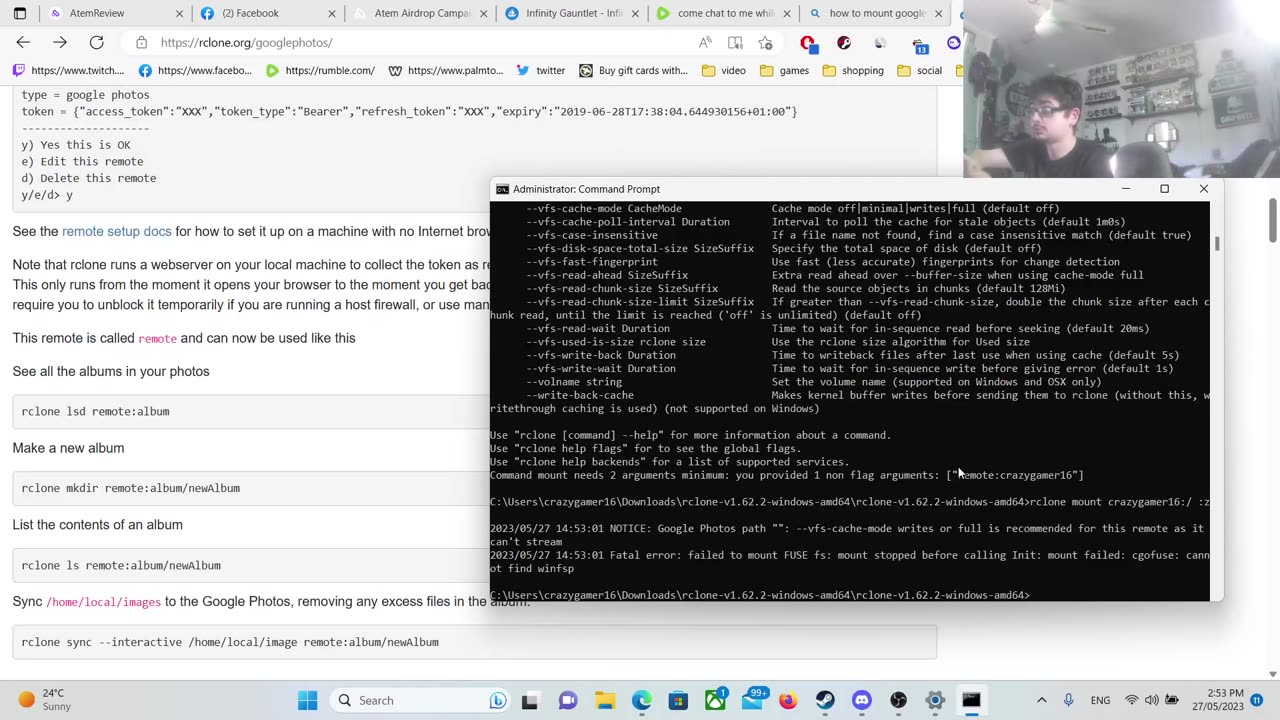Open Steam from the taskbar
Image resolution: width=1280 pixels, height=720 pixels.
coord(825,700)
